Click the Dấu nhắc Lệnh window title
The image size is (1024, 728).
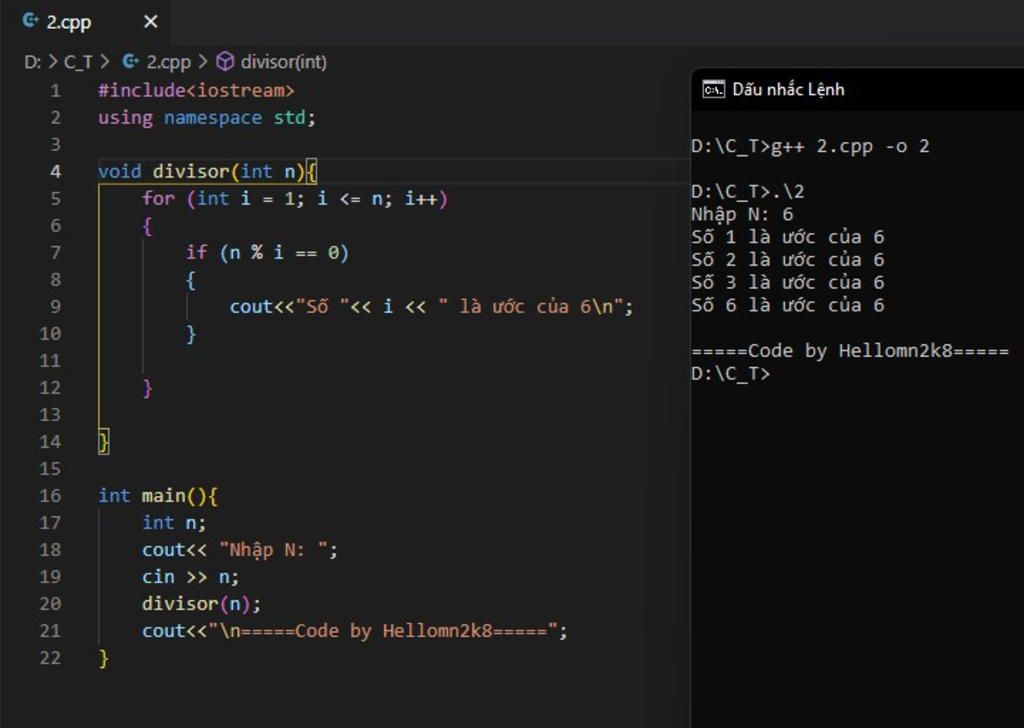click(788, 89)
